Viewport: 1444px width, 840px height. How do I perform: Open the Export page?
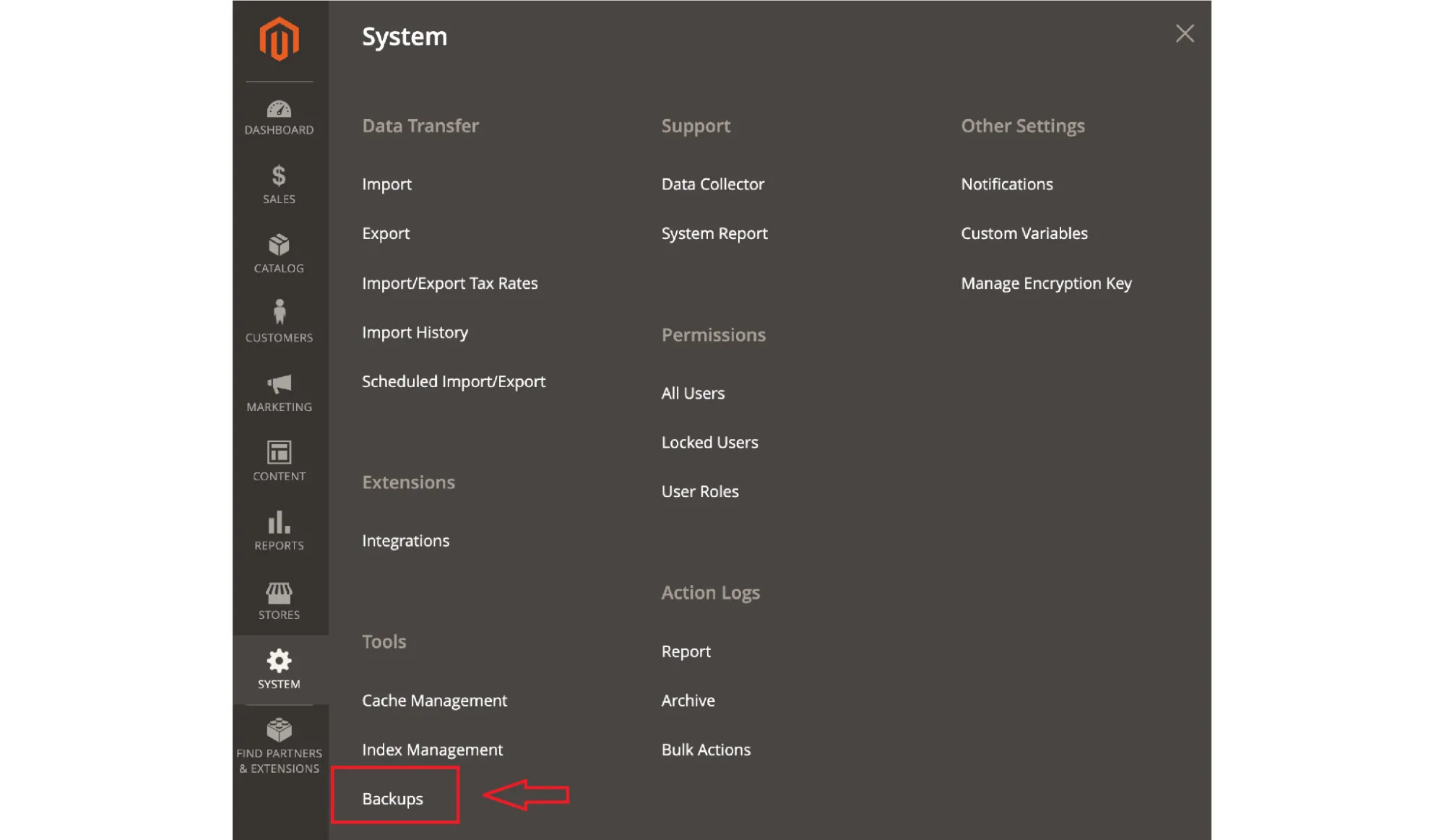386,233
